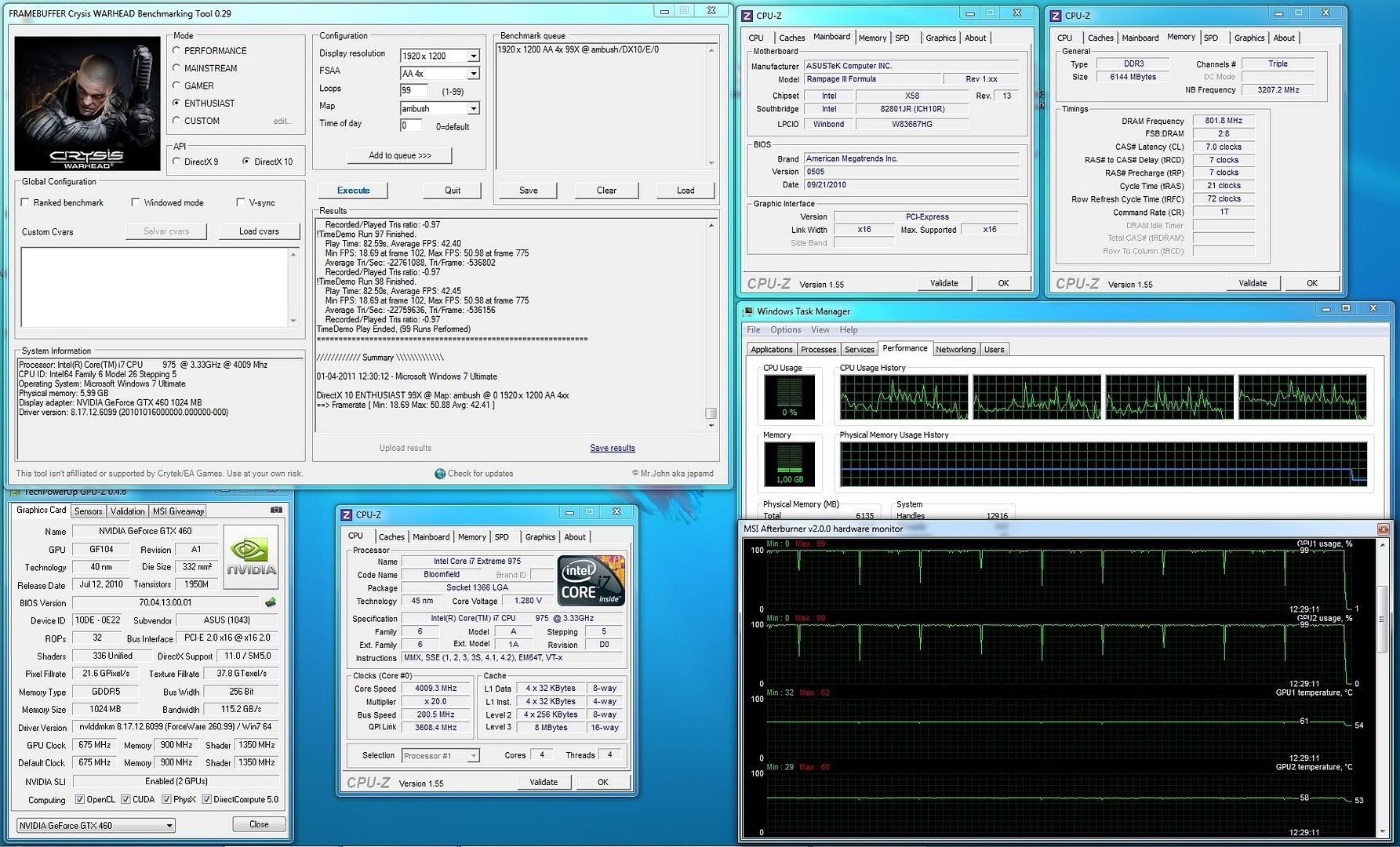Click the CPU-Z title icon in Memory window
The width and height of the screenshot is (1400, 847).
(1055, 15)
